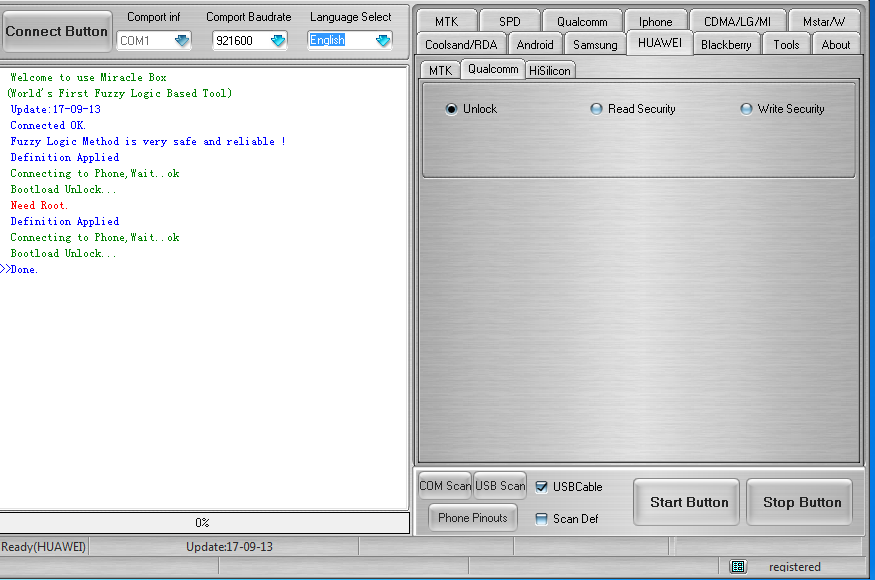
Task: Open the Iphone tab
Action: [656, 21]
